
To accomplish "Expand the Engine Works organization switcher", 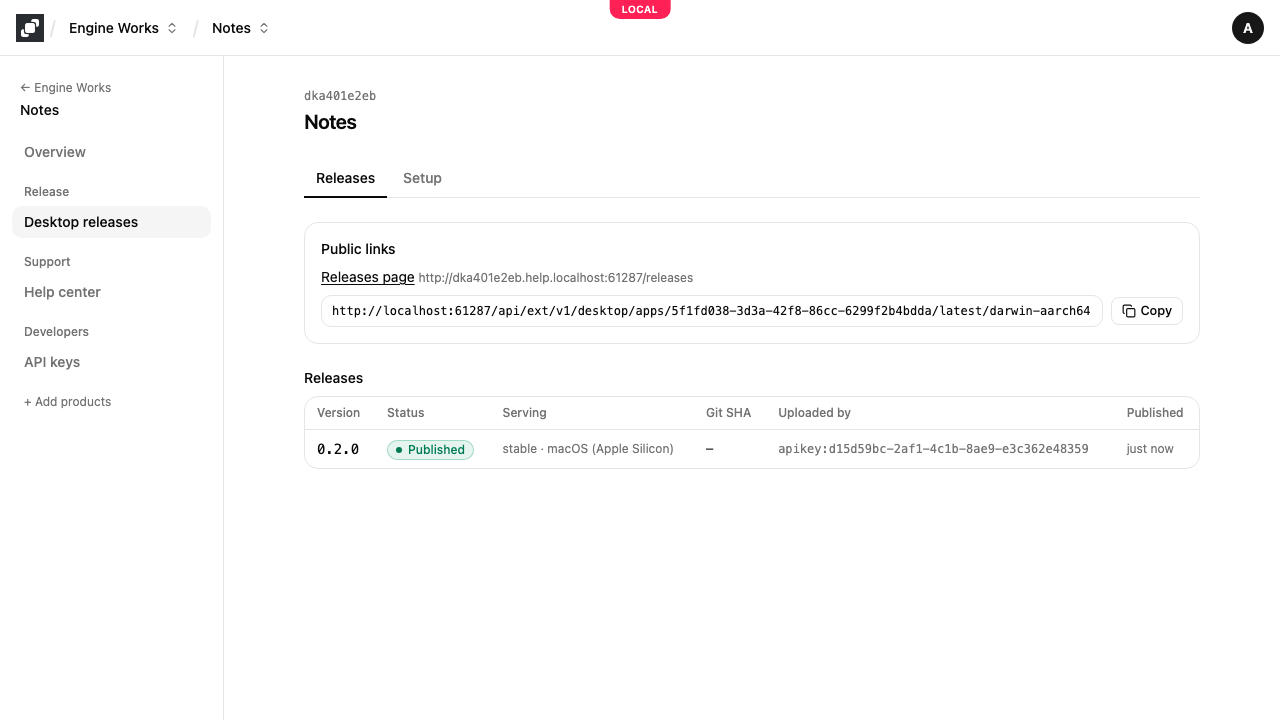I will (123, 28).
